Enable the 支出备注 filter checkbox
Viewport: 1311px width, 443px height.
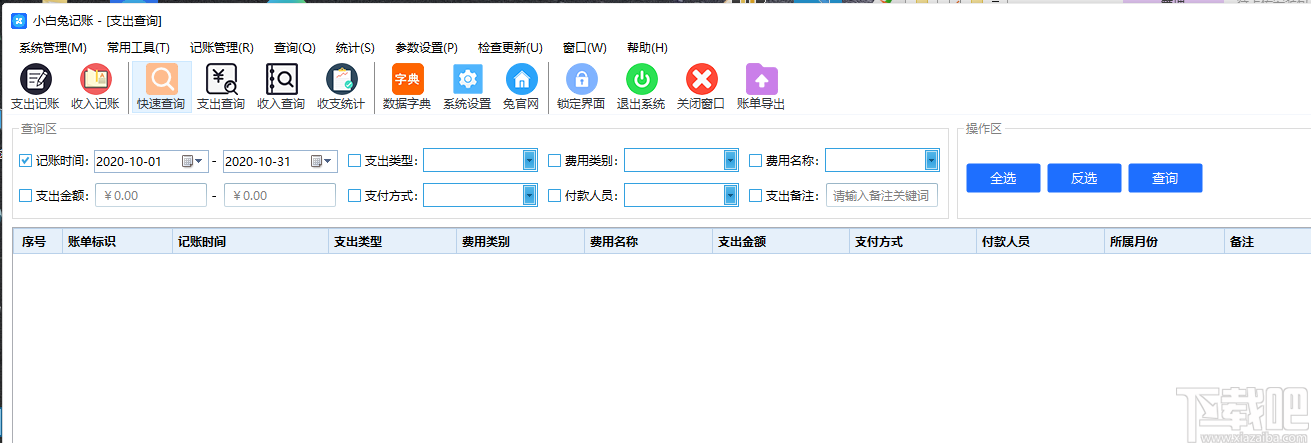(756, 195)
